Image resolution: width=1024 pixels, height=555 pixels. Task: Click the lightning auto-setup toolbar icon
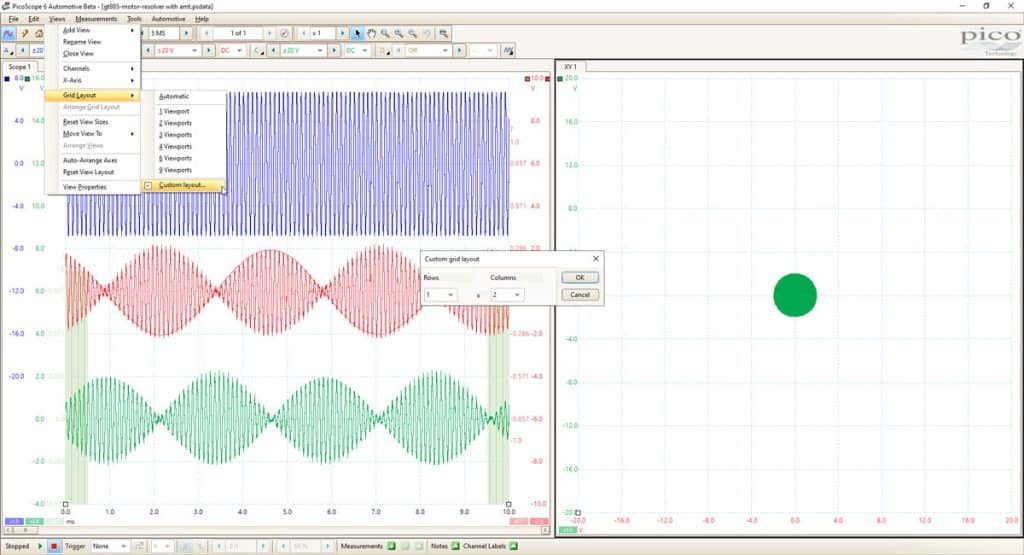pos(25,33)
